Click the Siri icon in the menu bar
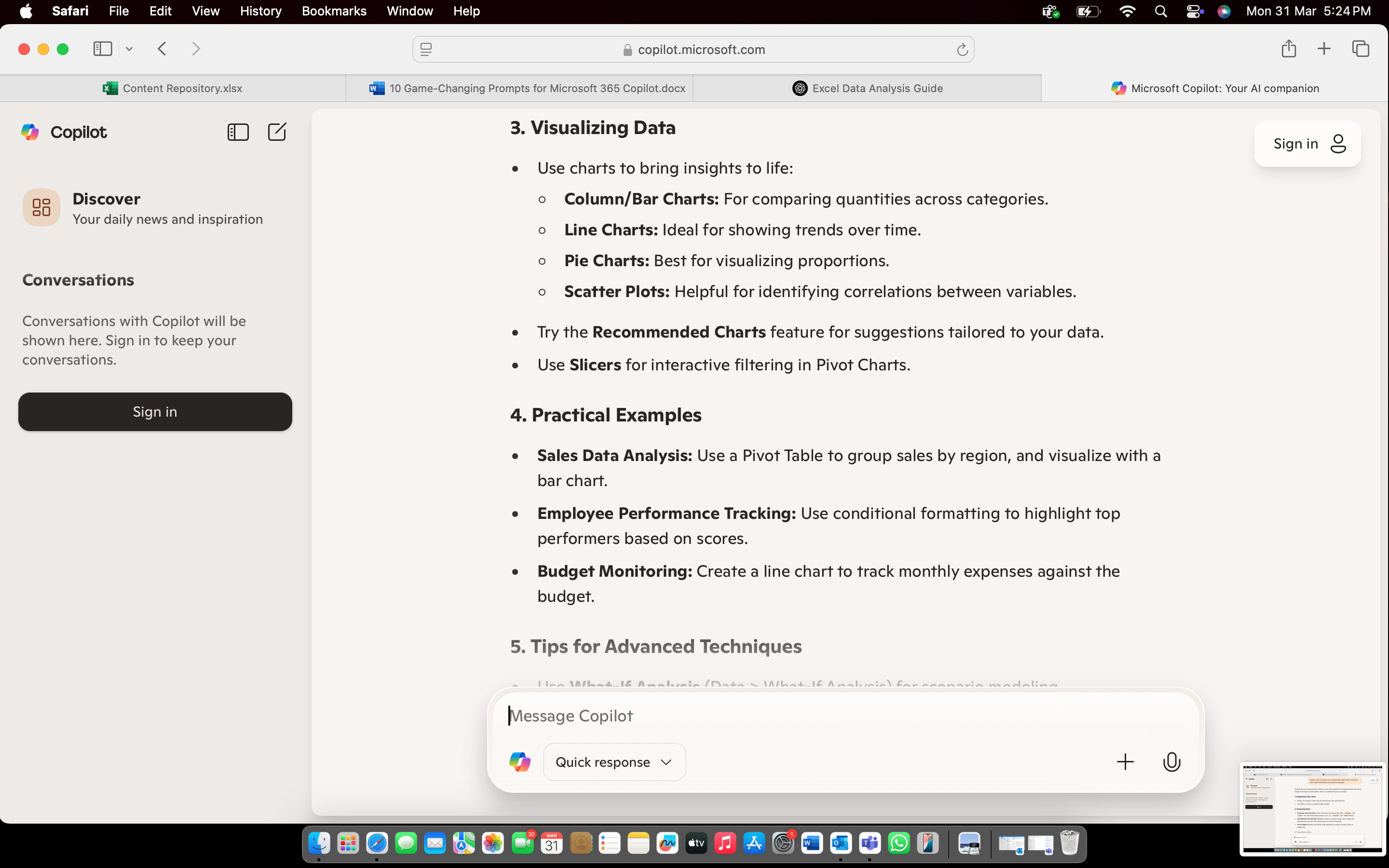This screenshot has height=868, width=1389. pyautogui.click(x=1224, y=12)
